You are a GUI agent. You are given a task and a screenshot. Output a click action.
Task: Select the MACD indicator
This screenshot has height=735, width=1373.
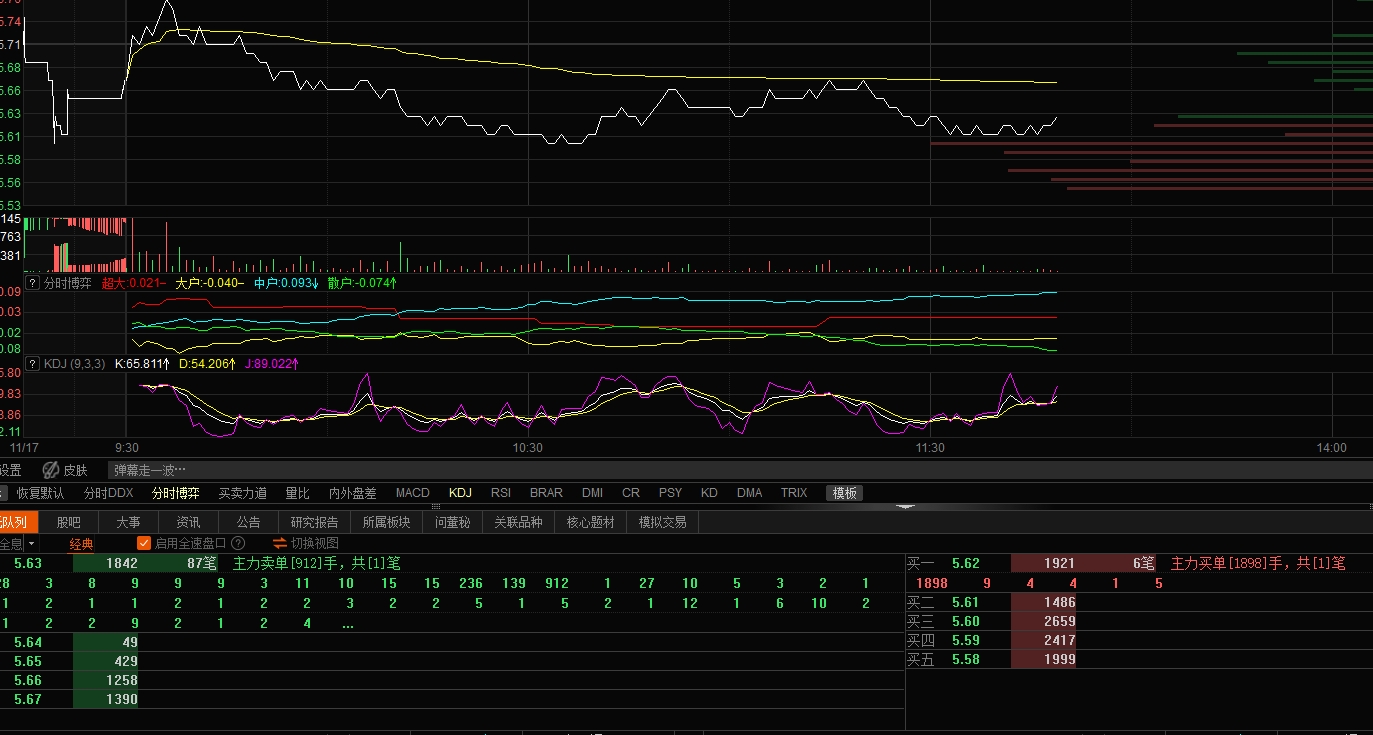pos(412,493)
